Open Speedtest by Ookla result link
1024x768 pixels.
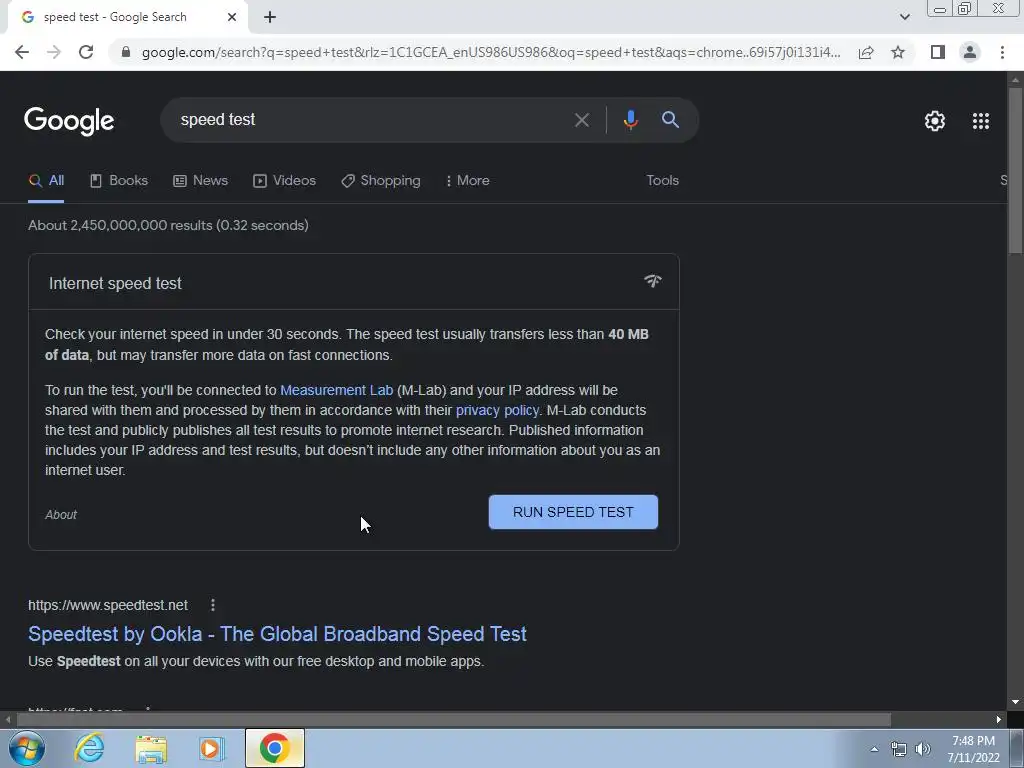277,634
